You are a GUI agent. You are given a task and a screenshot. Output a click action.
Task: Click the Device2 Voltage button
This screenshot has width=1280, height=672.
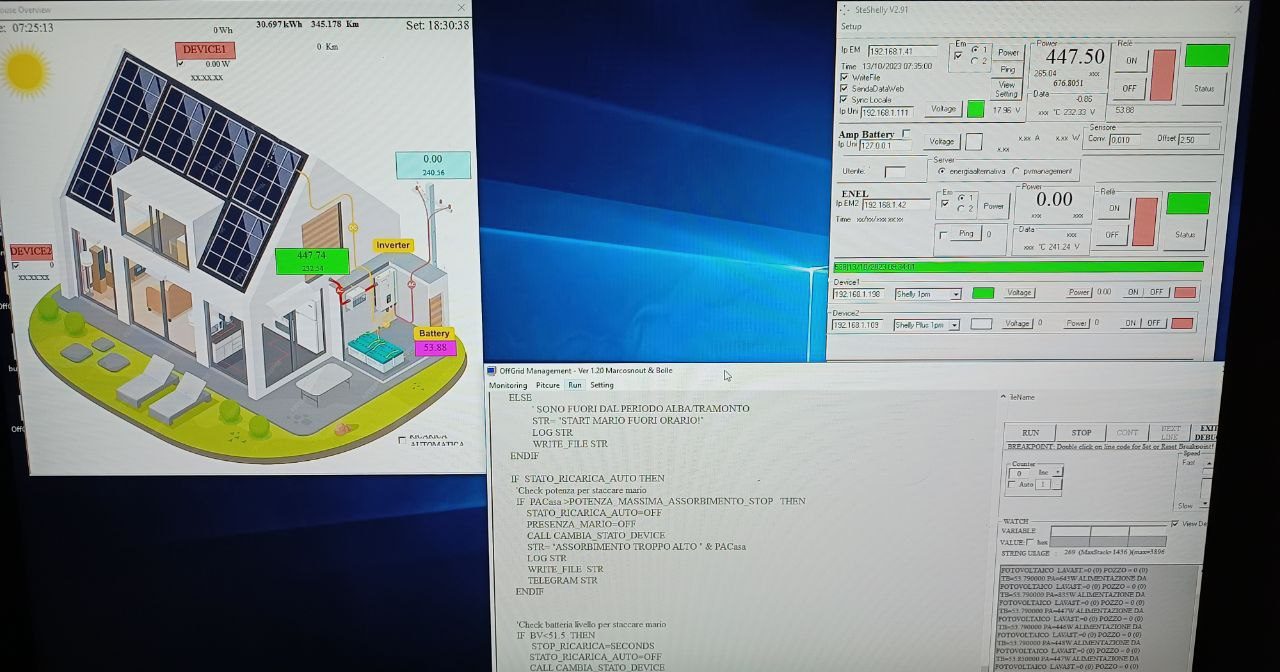(1017, 324)
